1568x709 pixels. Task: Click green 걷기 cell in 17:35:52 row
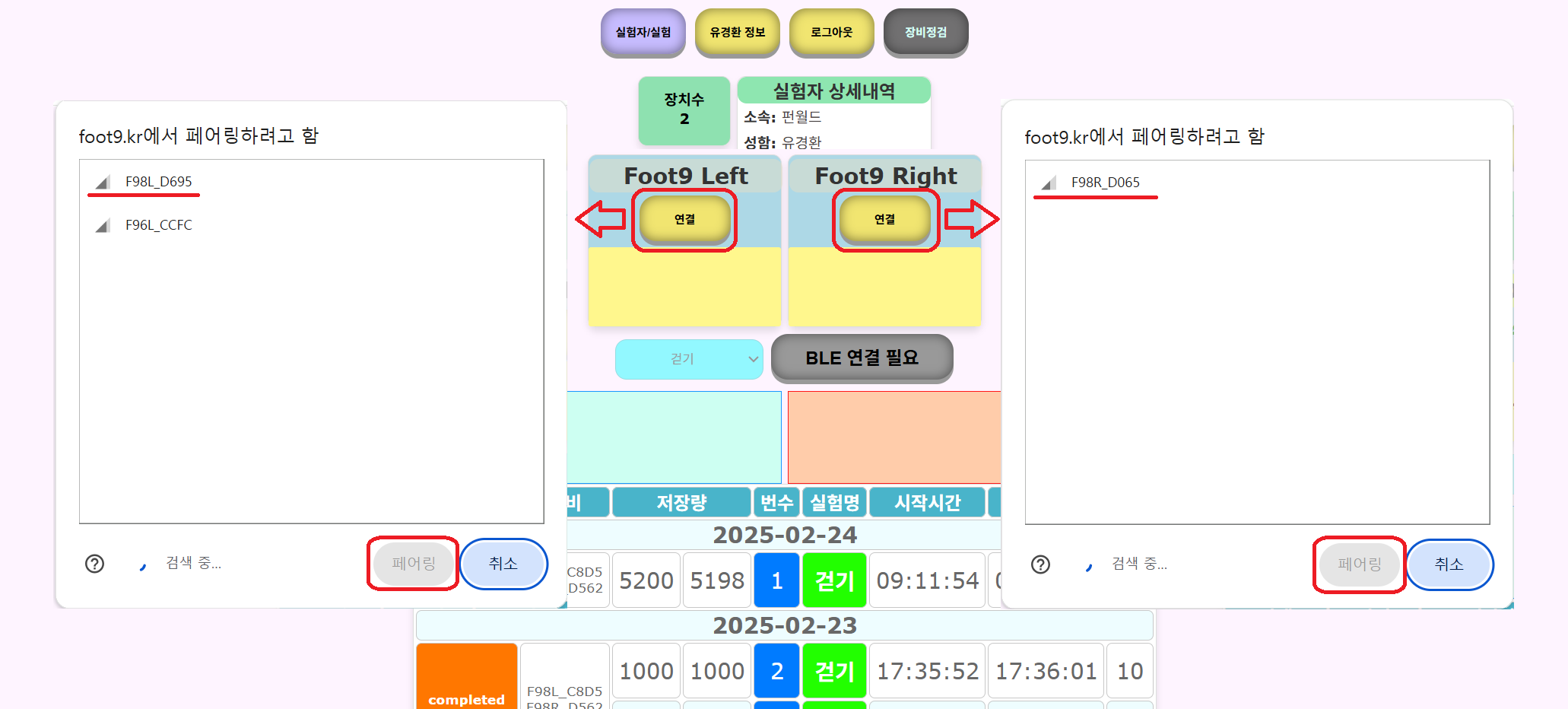[x=835, y=671]
